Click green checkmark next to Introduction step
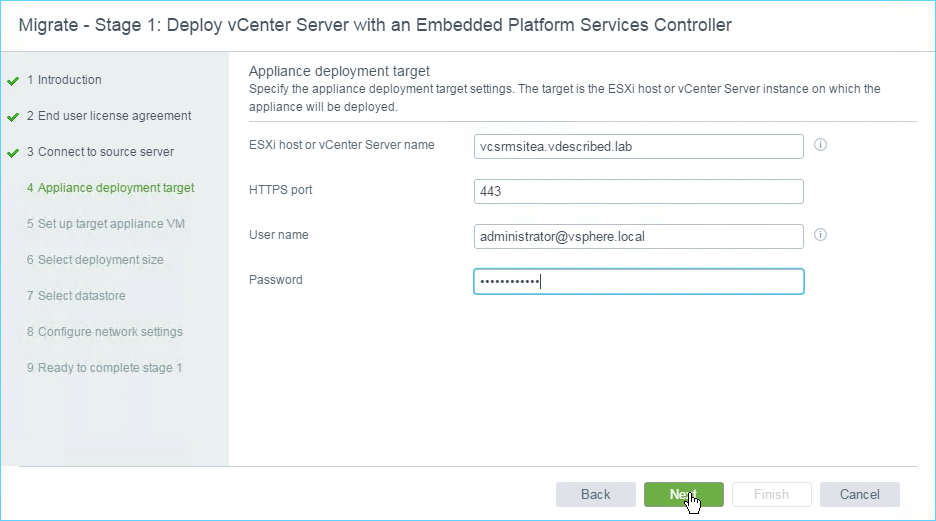 (13, 81)
